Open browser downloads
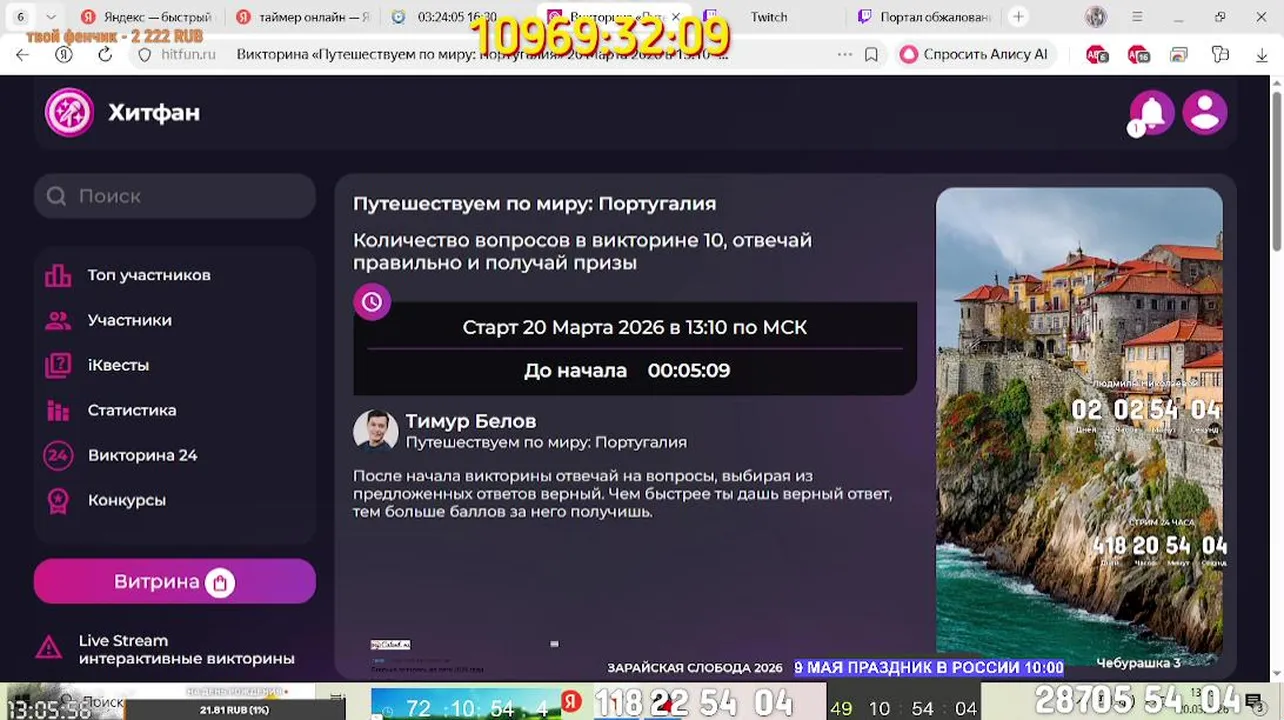1284x720 pixels. coord(1261,55)
